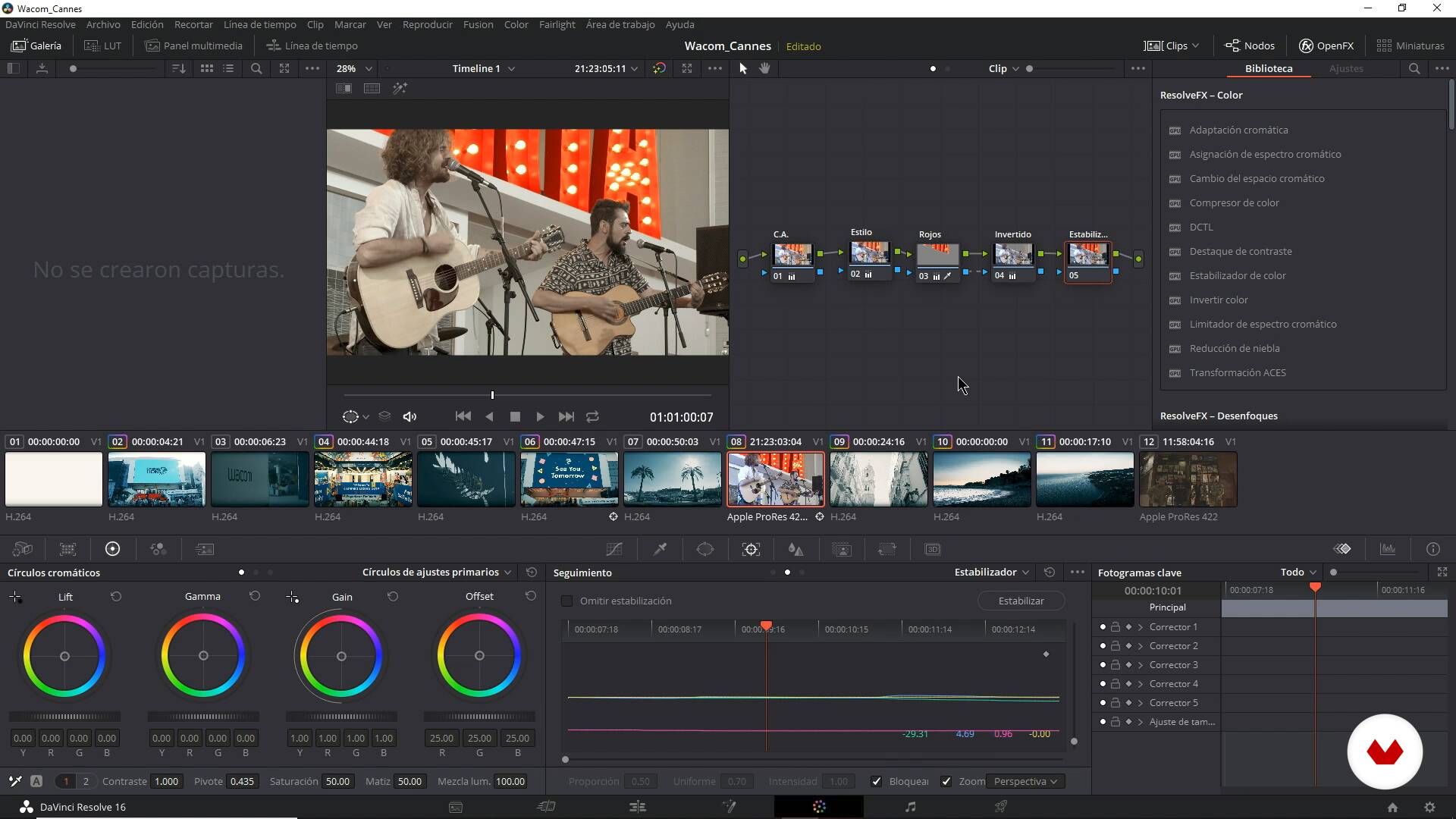Uncheck the Zoom checkbox
Image resolution: width=1456 pixels, height=819 pixels.
[x=946, y=781]
